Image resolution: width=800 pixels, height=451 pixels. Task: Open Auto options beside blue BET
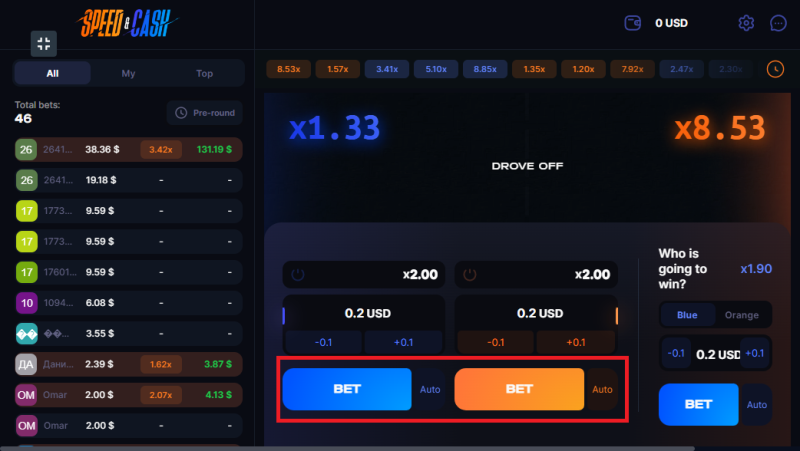(430, 389)
